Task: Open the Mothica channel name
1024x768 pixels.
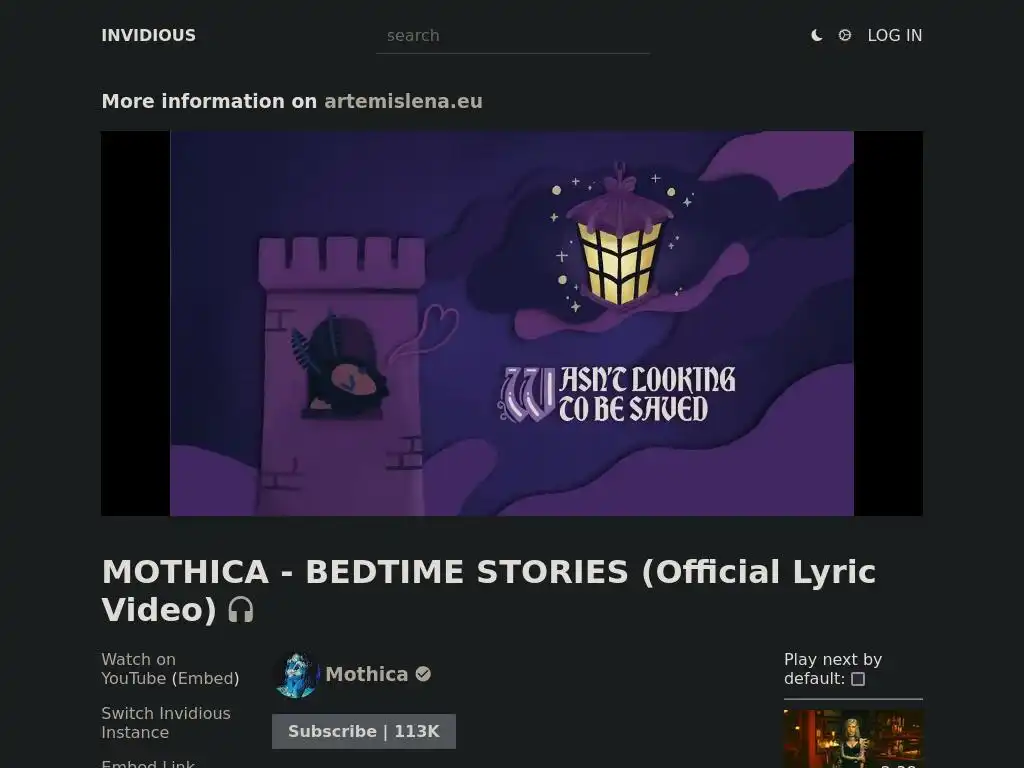Action: [366, 674]
